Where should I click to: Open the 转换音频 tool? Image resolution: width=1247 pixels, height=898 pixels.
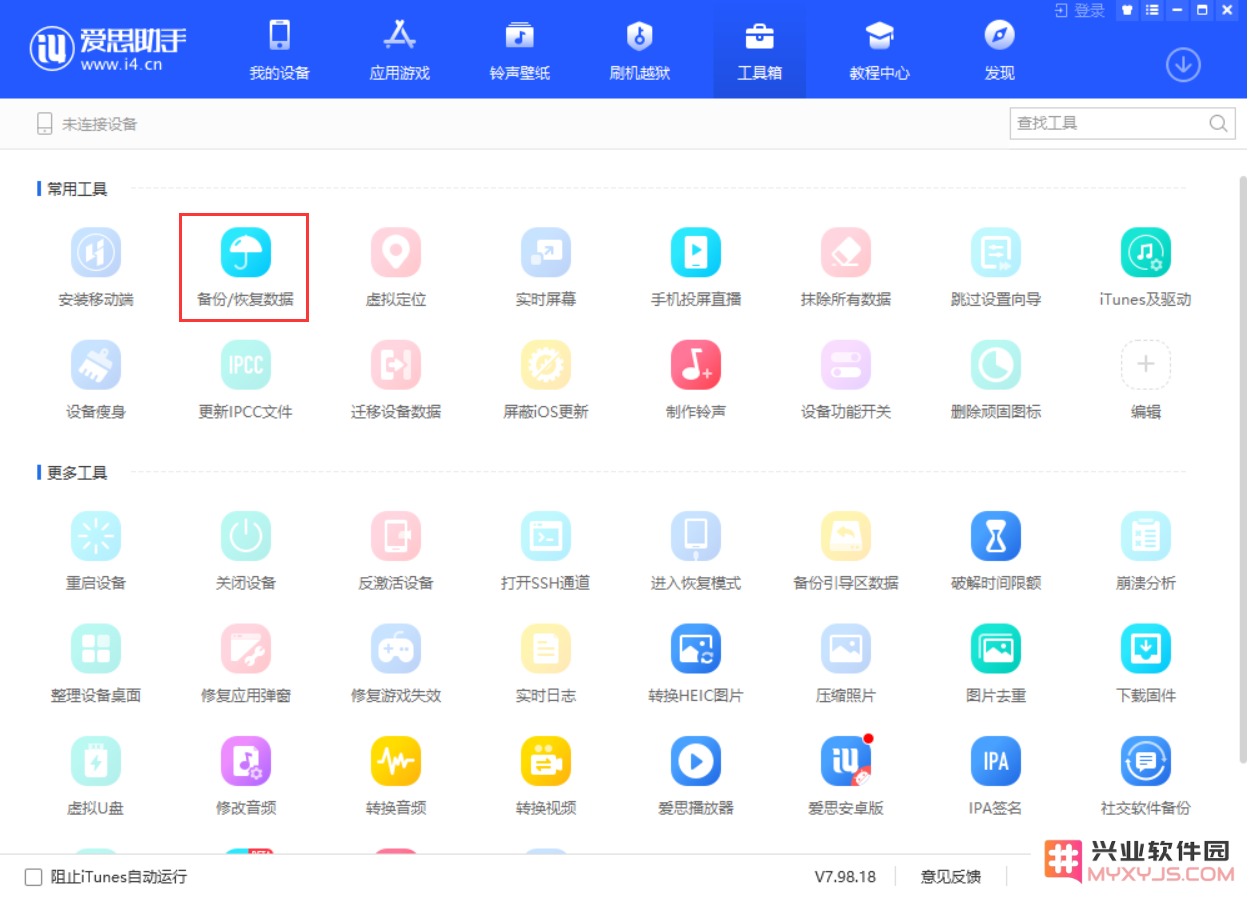click(396, 775)
